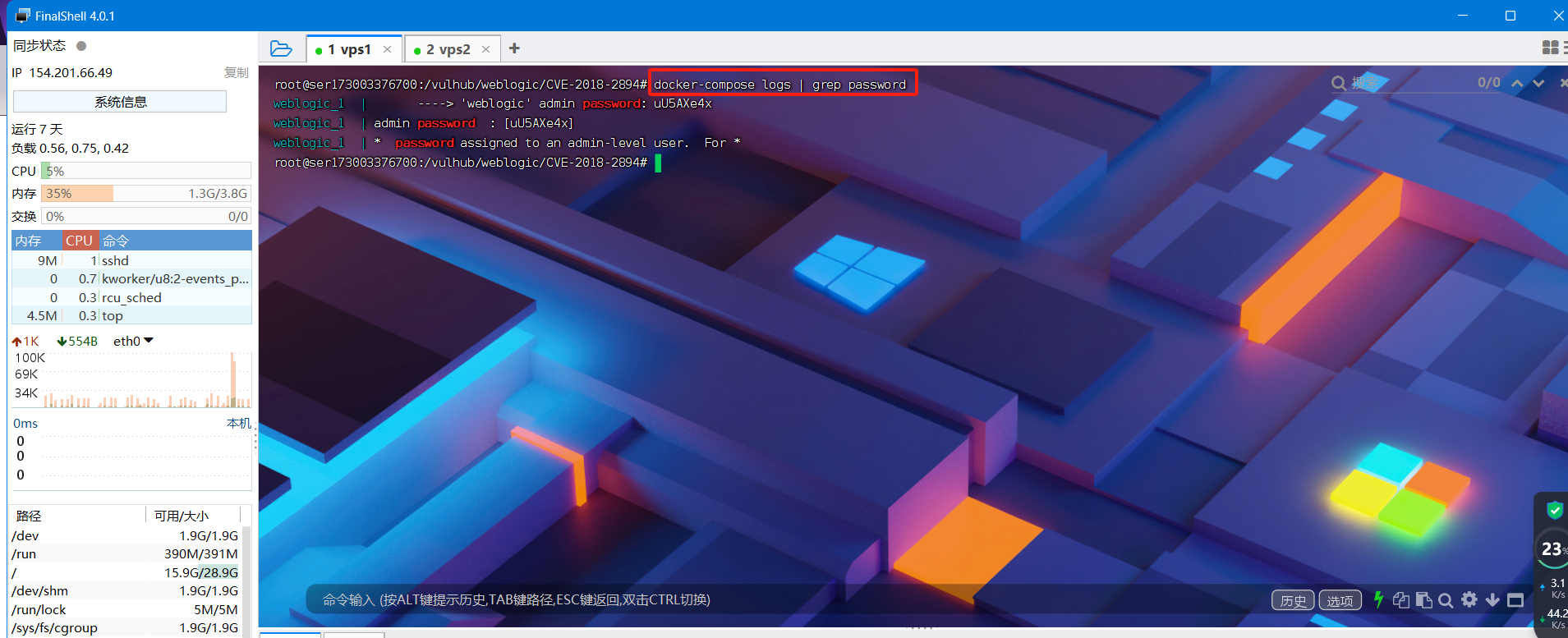Click the 同步状态 status indicator dot
This screenshot has height=638, width=1568.
(x=81, y=46)
